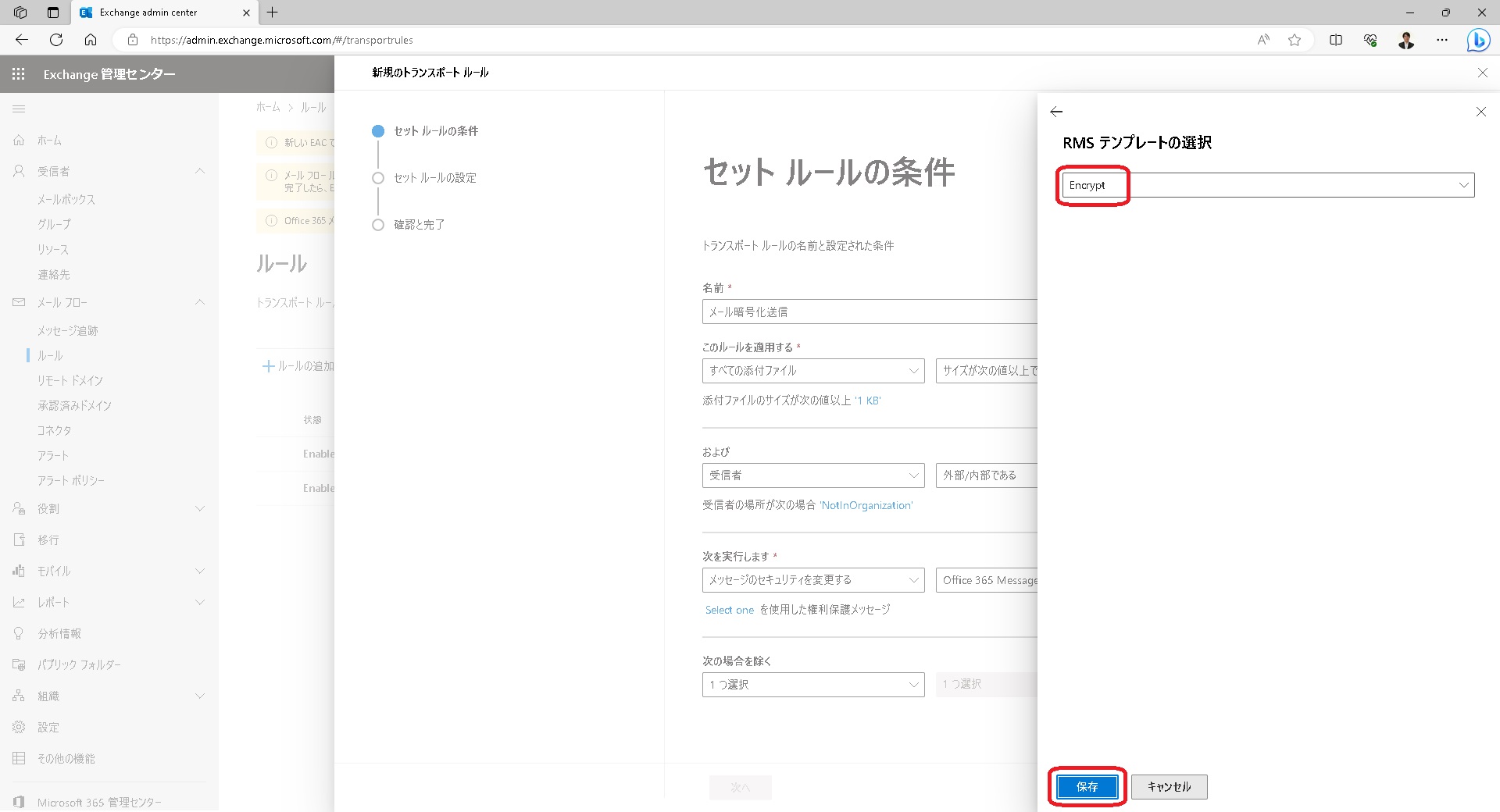Open Bing Chat icon in Edge toolbar
The image size is (1500, 812).
[1477, 40]
